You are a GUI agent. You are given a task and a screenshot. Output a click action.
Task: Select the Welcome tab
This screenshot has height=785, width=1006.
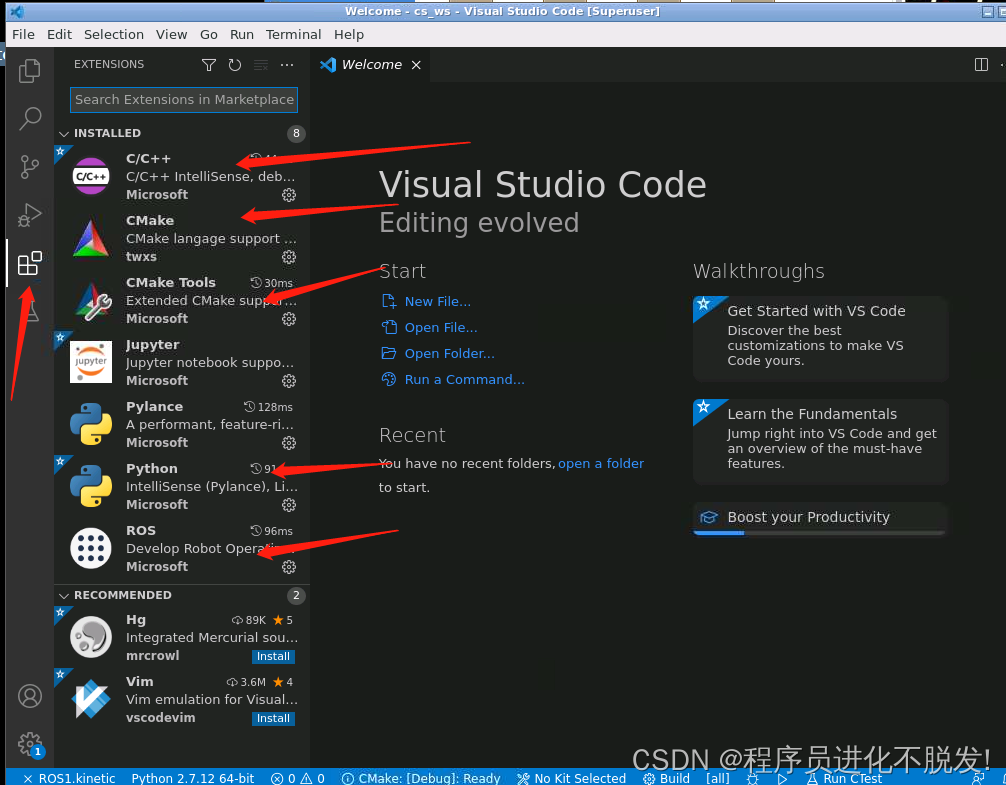(x=371, y=65)
